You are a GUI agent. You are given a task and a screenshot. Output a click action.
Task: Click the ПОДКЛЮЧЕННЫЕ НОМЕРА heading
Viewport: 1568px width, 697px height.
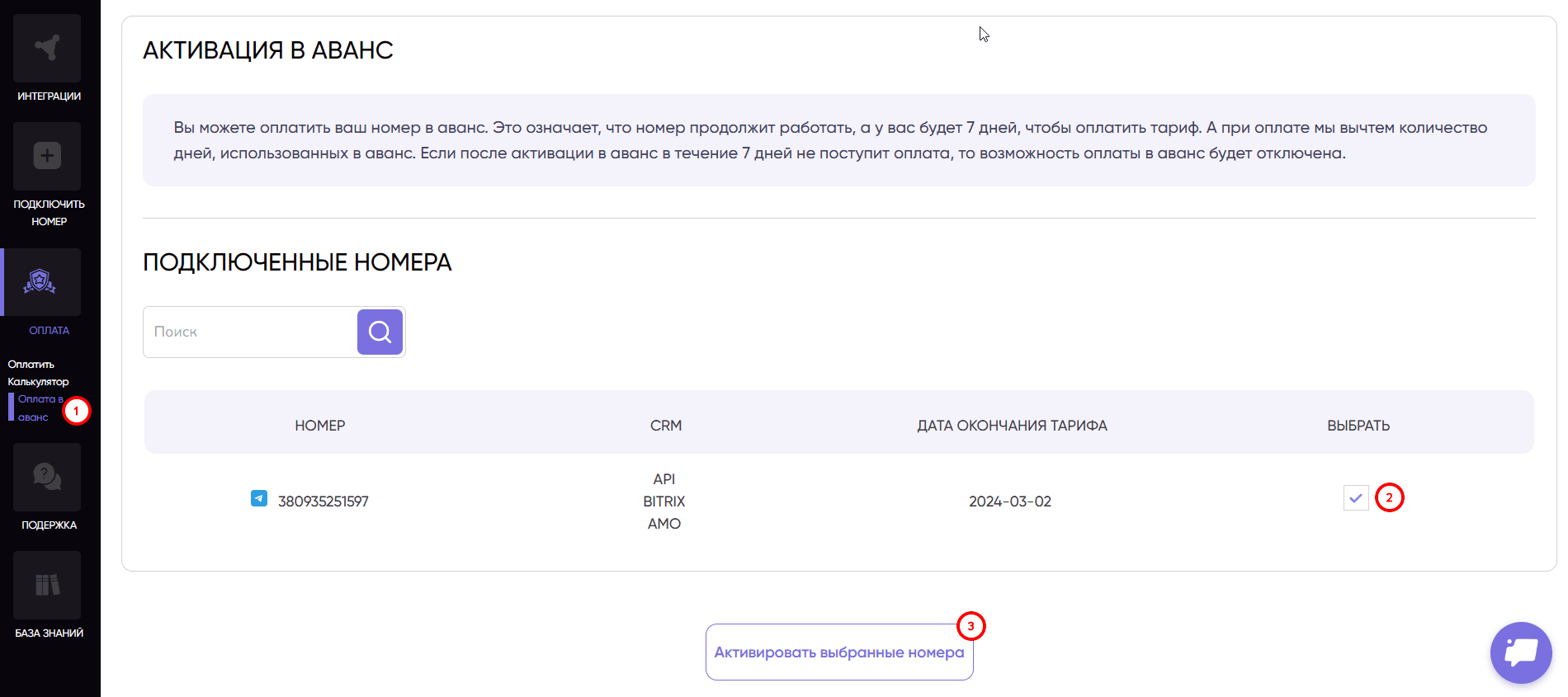[297, 262]
